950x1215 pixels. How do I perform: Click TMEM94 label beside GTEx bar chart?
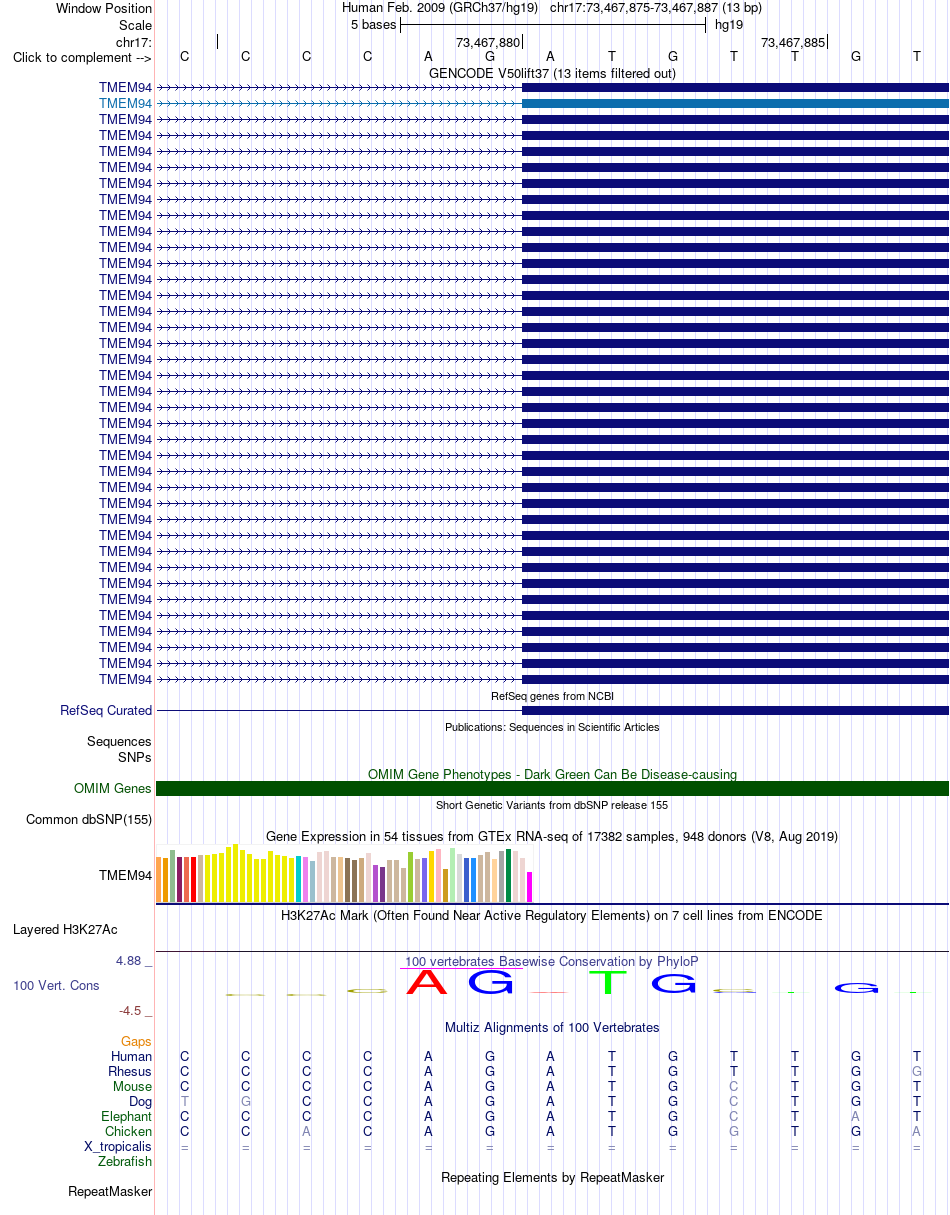tap(125, 875)
